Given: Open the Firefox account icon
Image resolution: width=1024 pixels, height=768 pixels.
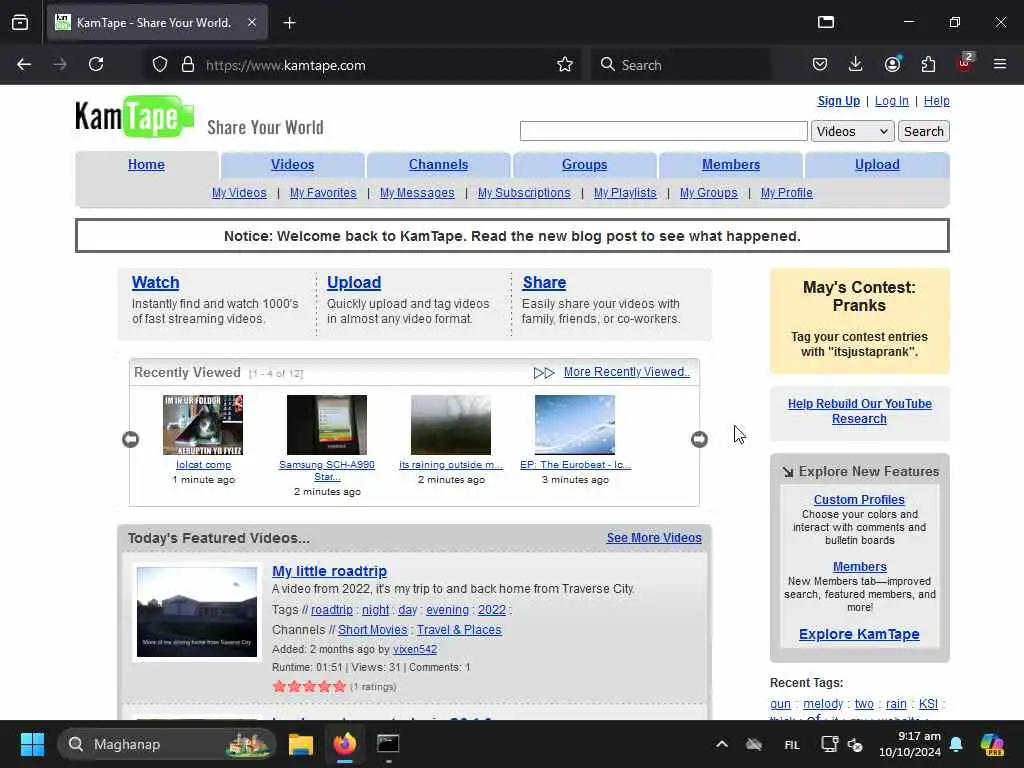Looking at the screenshot, I should [x=892, y=64].
